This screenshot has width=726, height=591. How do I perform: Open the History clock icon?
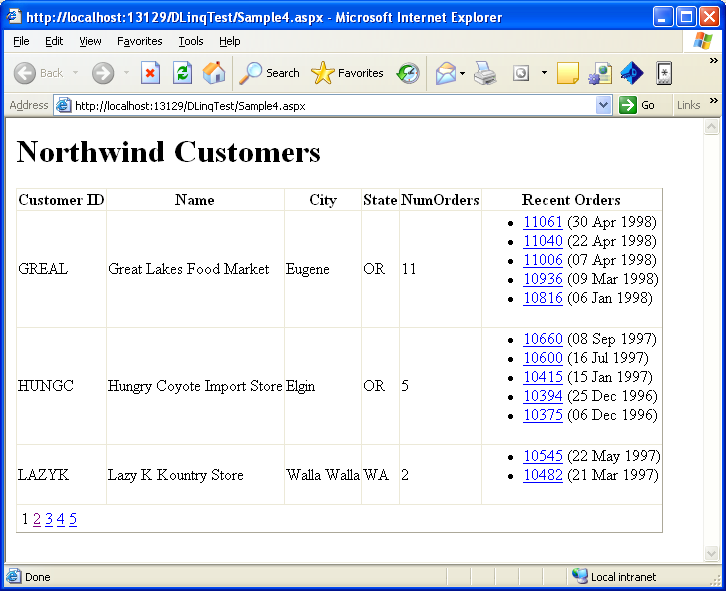408,73
